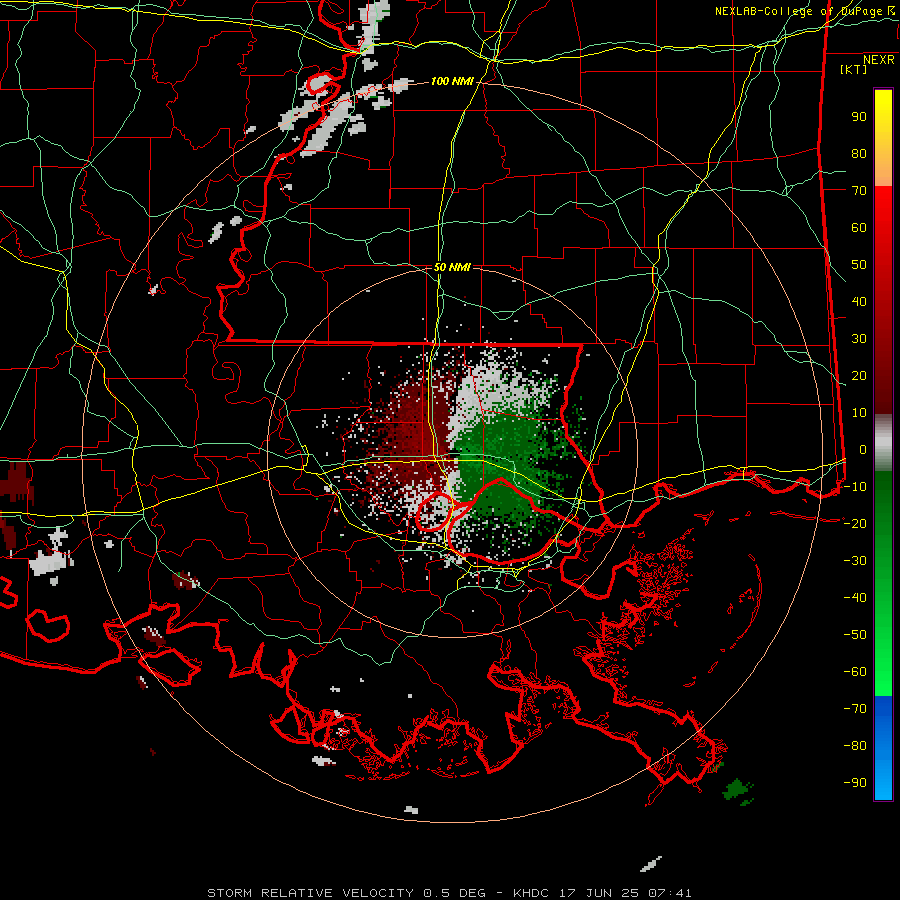Click the "70" scale value
900x900 pixels.
pyautogui.click(x=859, y=191)
